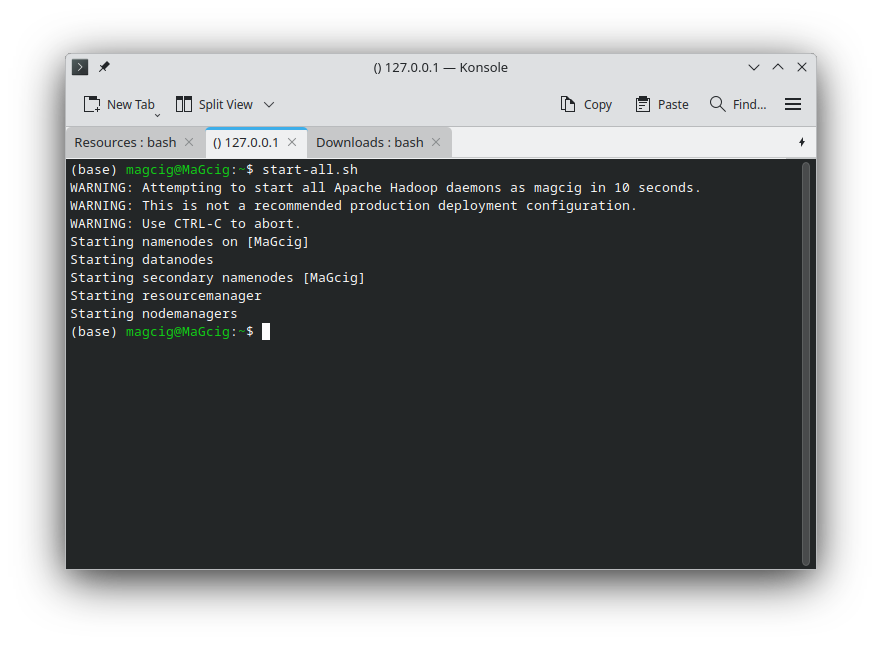882x647 pixels.
Task: Click the Copy toolbar button
Action: tap(586, 105)
